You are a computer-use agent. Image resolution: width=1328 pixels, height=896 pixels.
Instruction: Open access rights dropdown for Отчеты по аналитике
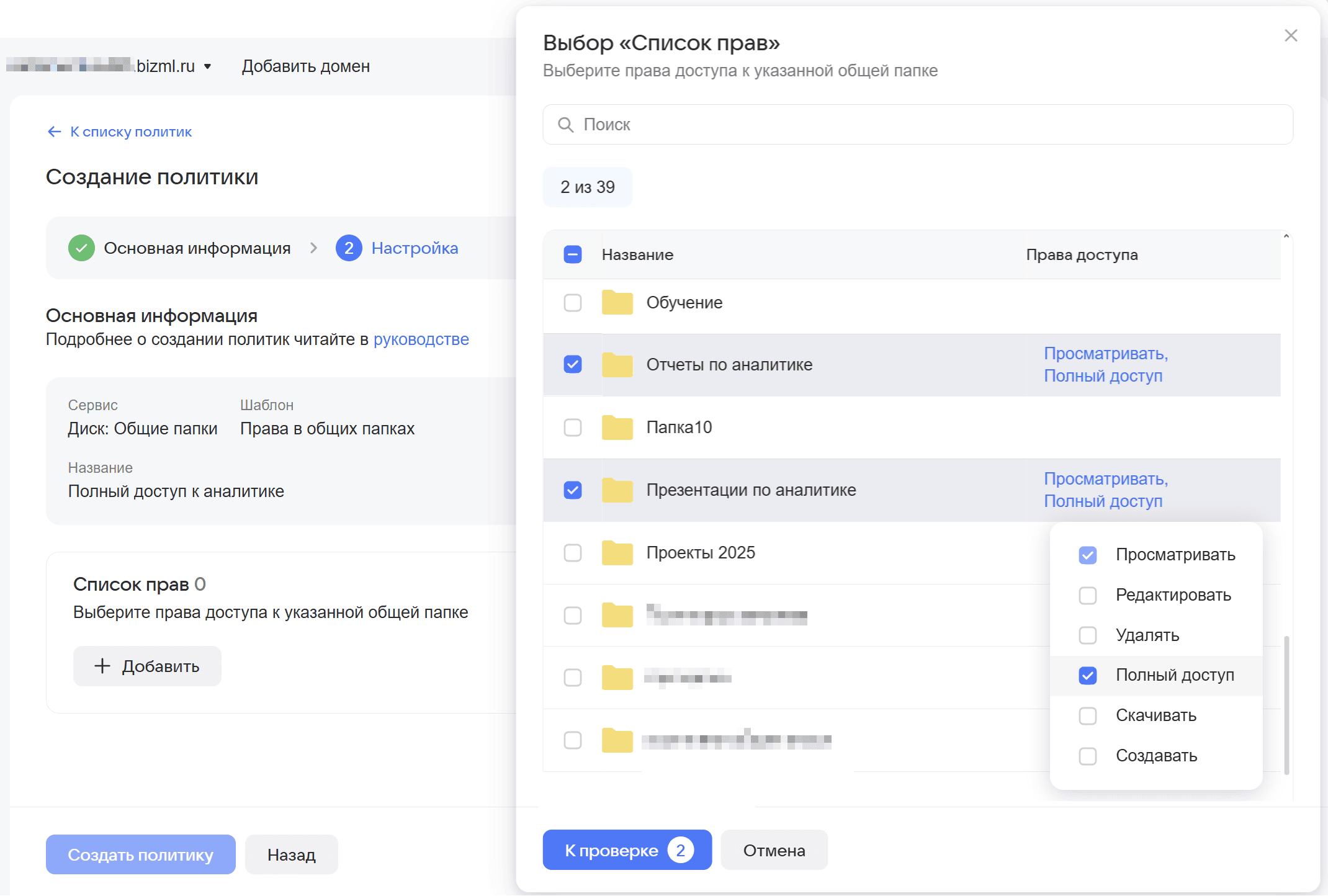(1106, 365)
